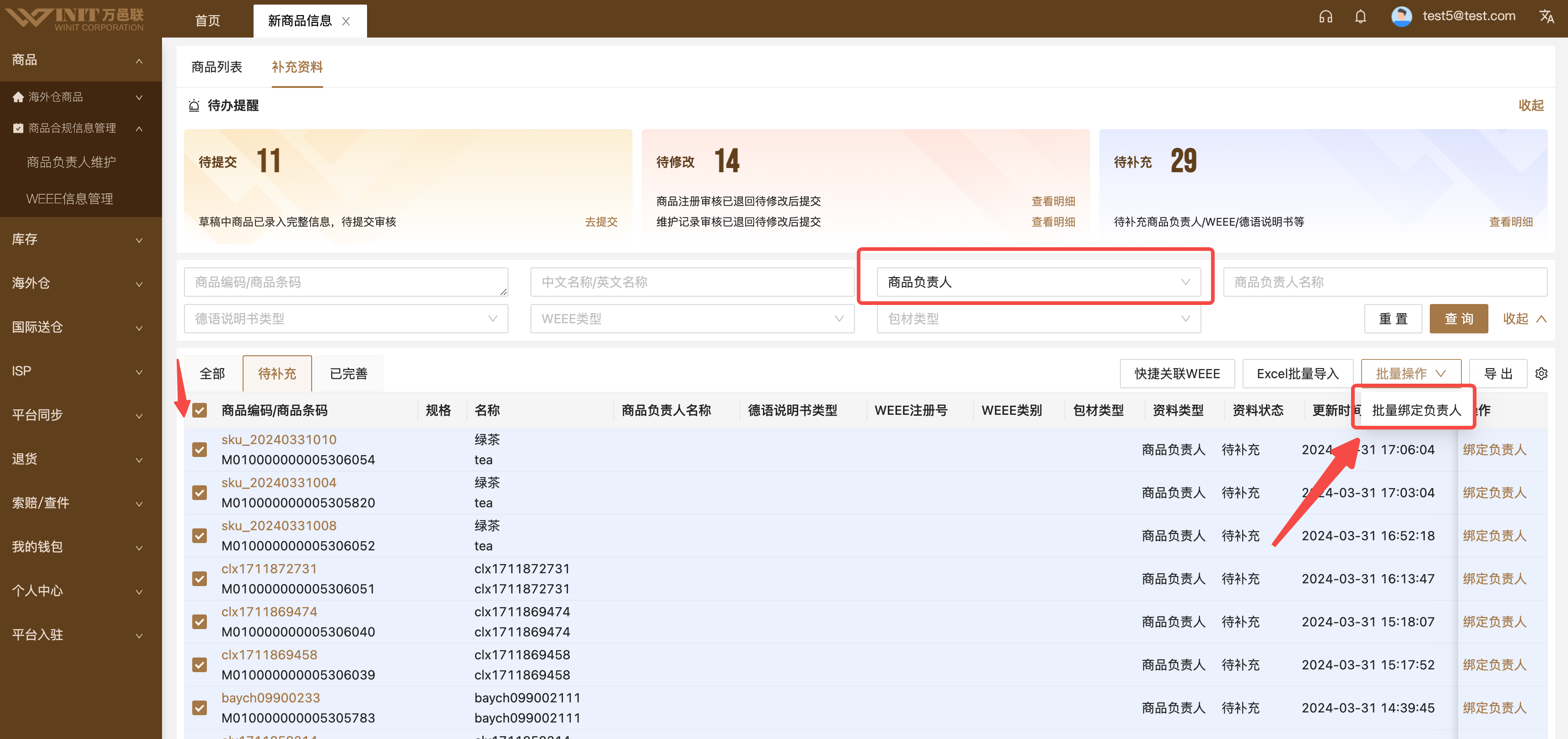Collapse the 待办提醒 panel via 收起
The height and width of the screenshot is (739, 1568).
tap(1531, 105)
